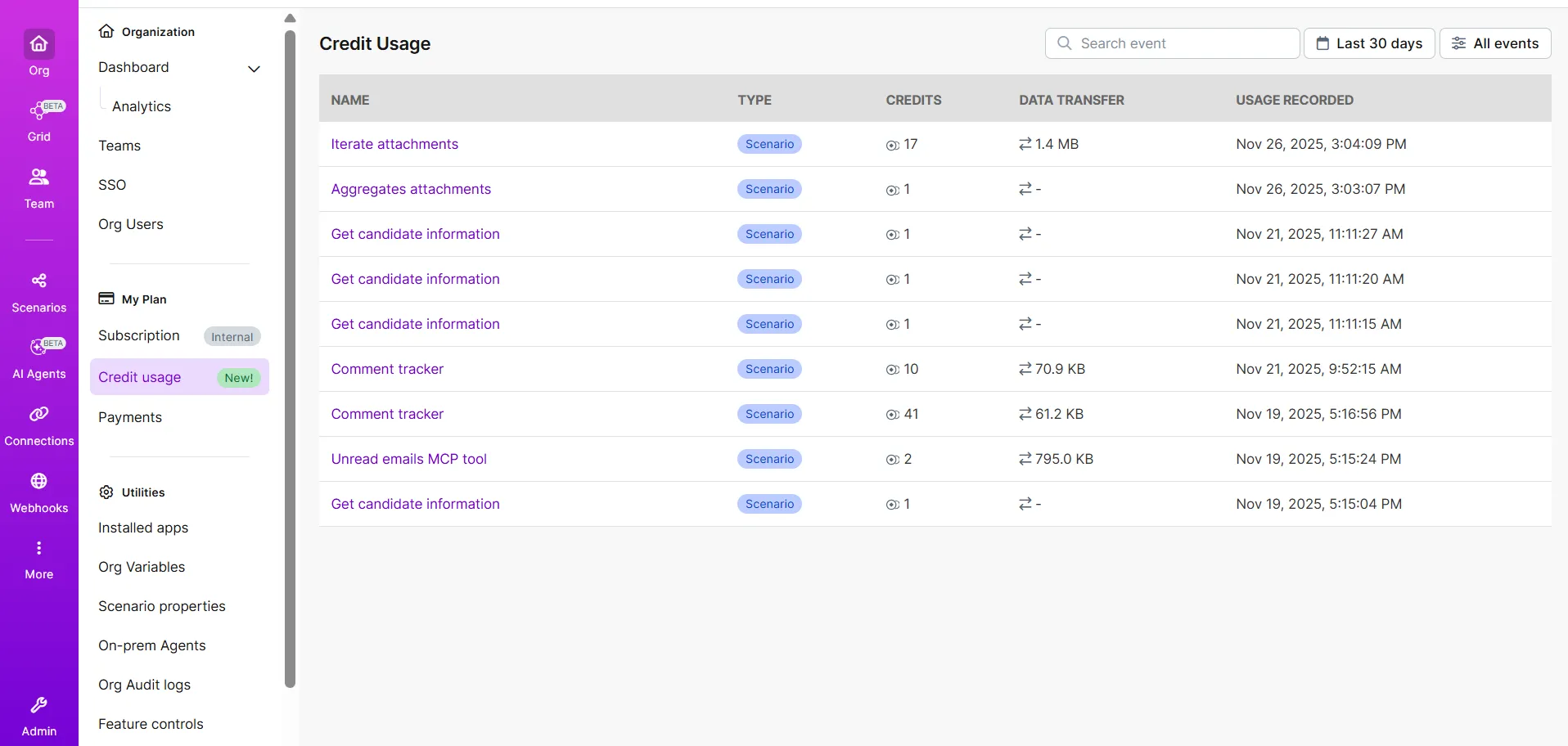Click the 70.9 KB data transfer value
1568x746 pixels.
tap(1060, 369)
